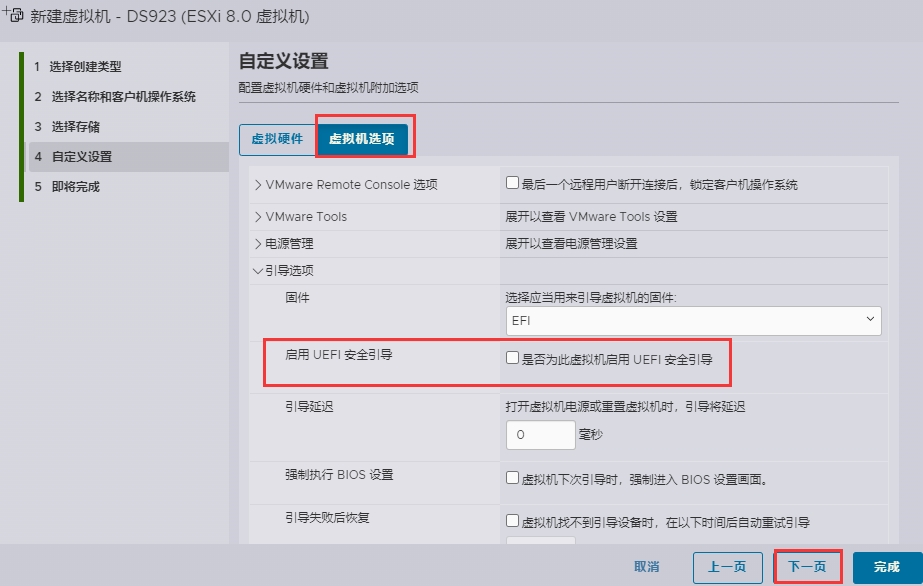The height and width of the screenshot is (586, 923).
Task: Open the EFI firmware dropdown
Action: pos(693,321)
